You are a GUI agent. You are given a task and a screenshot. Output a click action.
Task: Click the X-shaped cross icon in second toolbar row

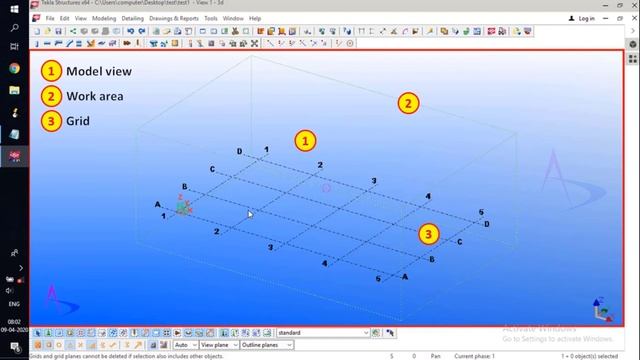[x=254, y=43]
